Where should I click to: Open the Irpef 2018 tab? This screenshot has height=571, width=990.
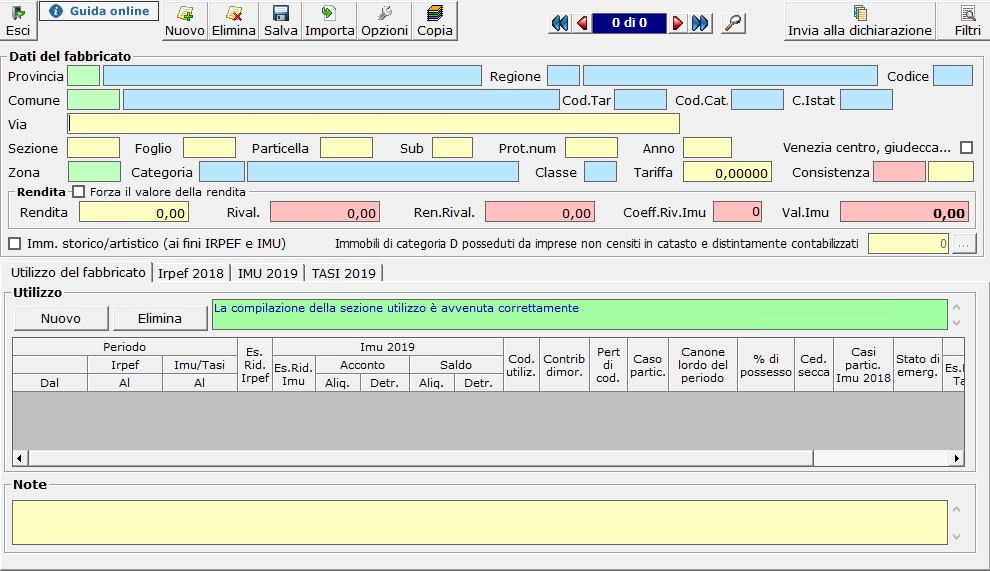tap(191, 273)
